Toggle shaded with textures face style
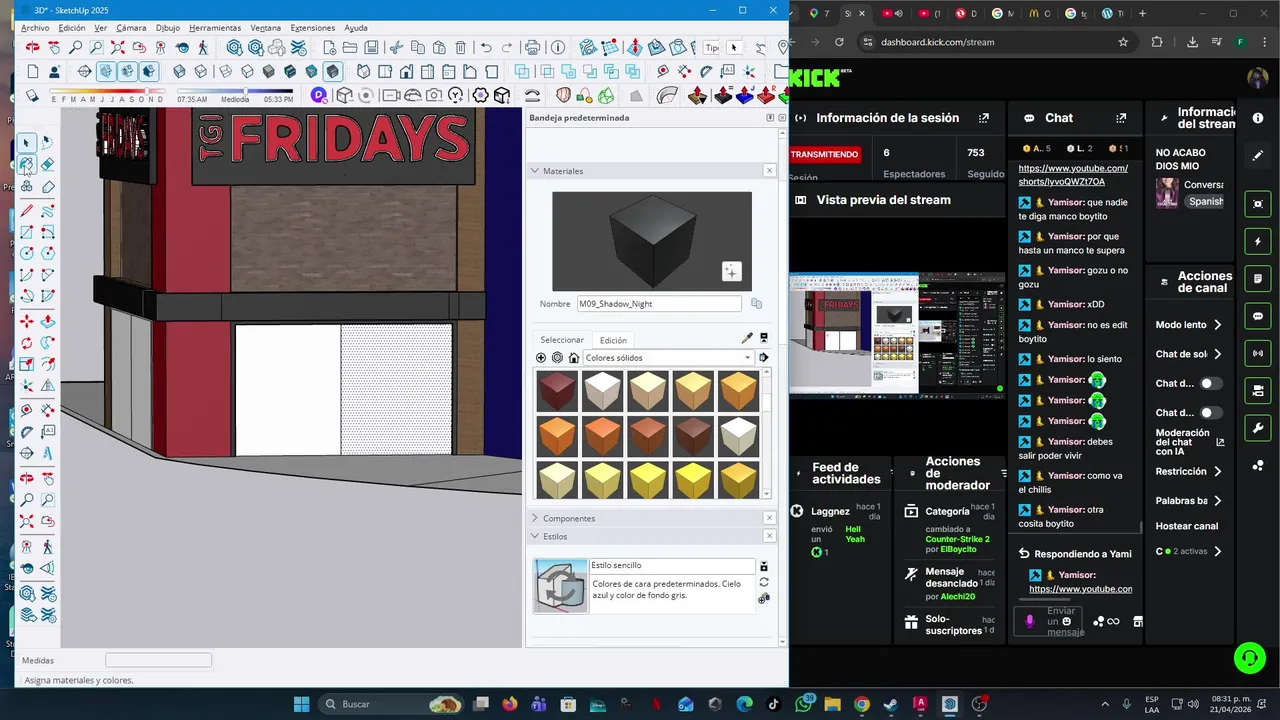This screenshot has height=720, width=1280. point(290,71)
